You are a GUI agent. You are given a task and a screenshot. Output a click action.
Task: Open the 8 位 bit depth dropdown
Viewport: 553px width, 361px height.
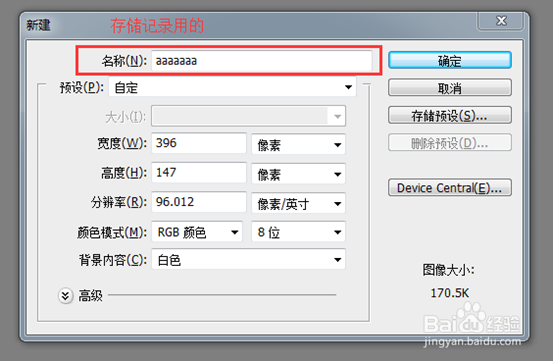click(298, 232)
